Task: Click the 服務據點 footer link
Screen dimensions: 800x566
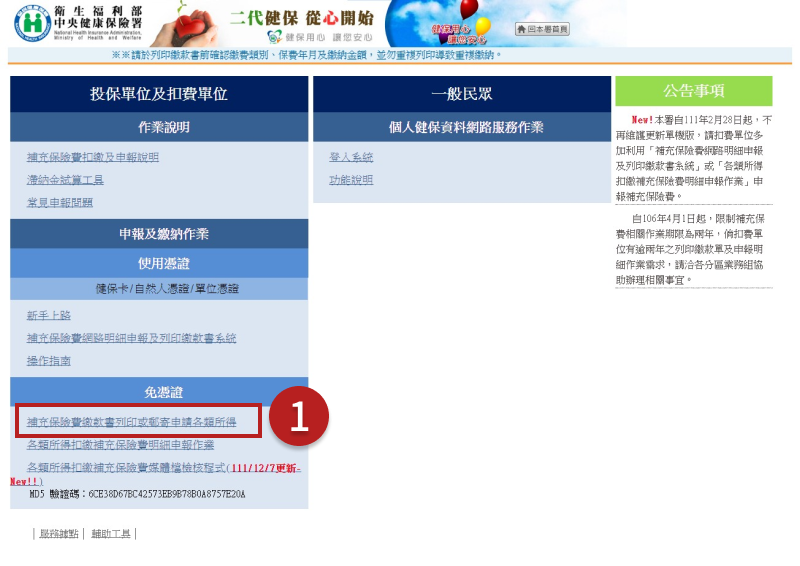Action: tap(57, 534)
